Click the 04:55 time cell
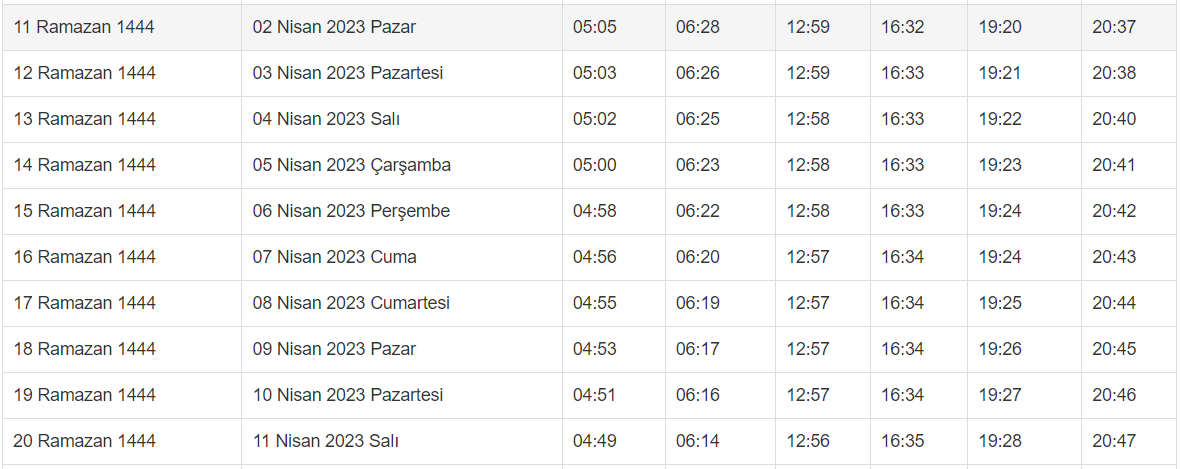 pyautogui.click(x=595, y=303)
